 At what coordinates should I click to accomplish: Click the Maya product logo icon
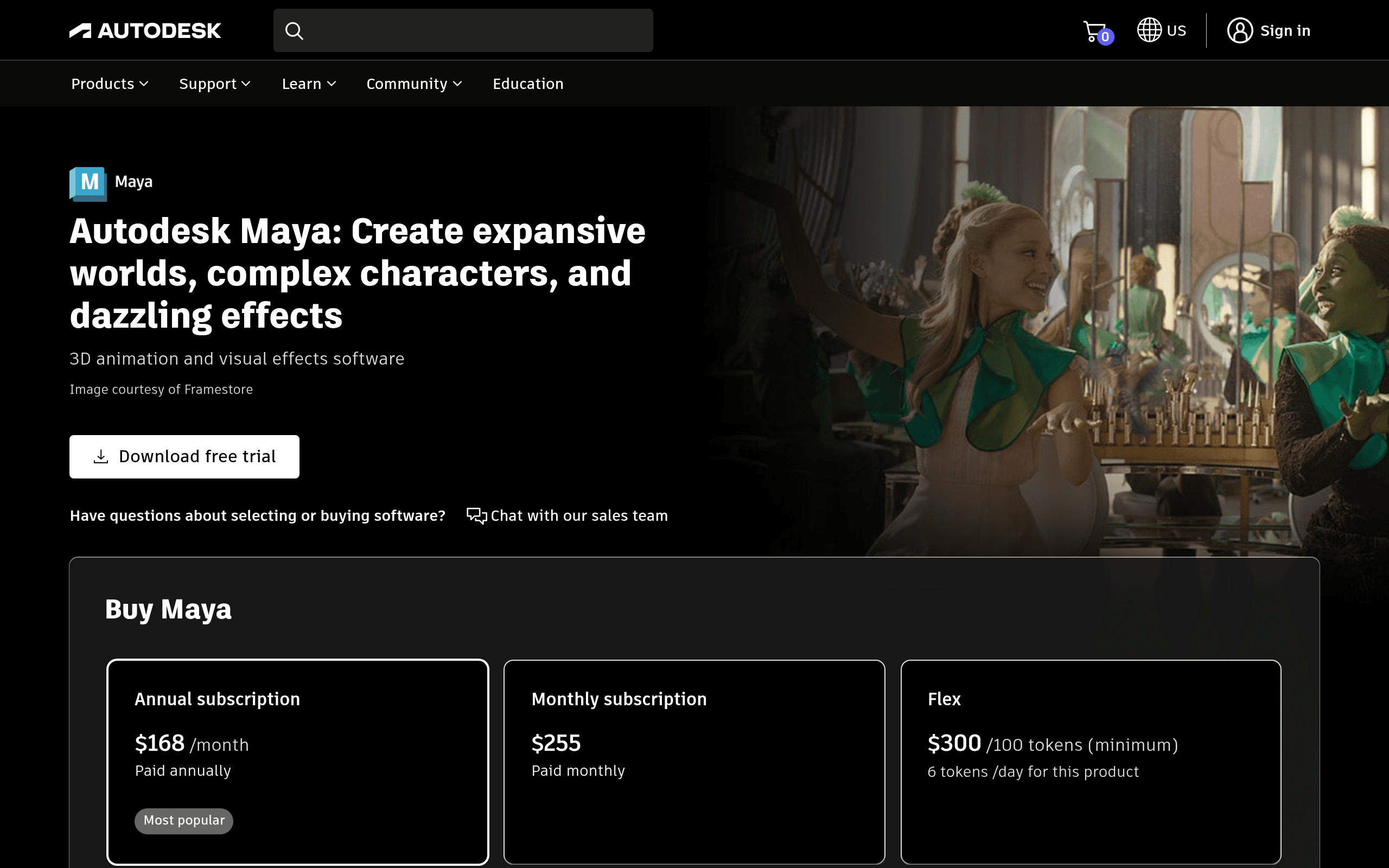coord(88,184)
